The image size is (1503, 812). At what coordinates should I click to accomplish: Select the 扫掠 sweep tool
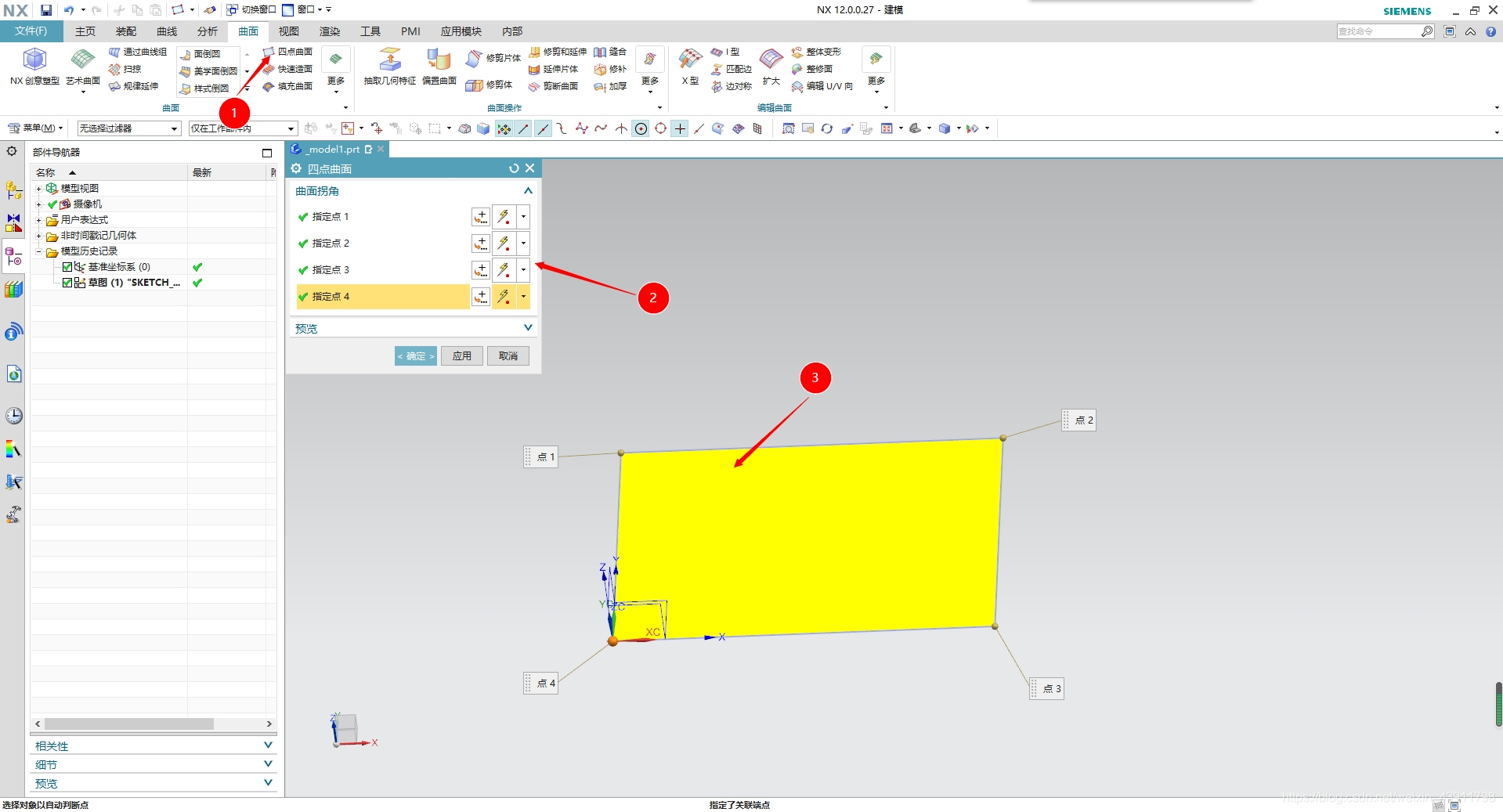125,69
